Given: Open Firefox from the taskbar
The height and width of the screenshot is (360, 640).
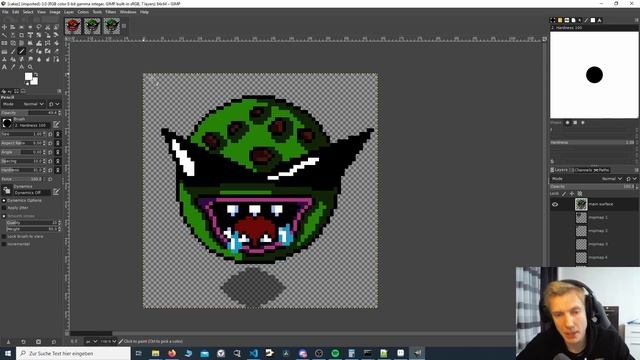Looking at the screenshot, I should pyautogui.click(x=172, y=353).
